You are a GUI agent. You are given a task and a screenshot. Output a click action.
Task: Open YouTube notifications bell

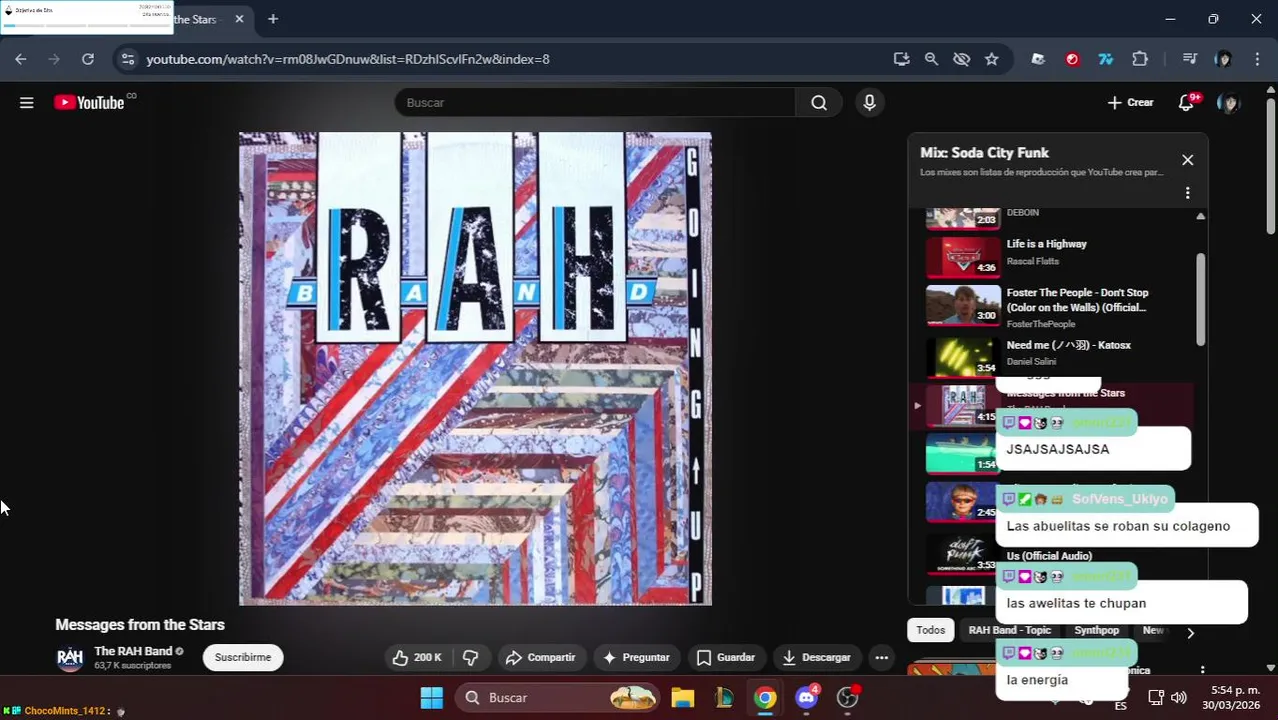[x=1186, y=102]
